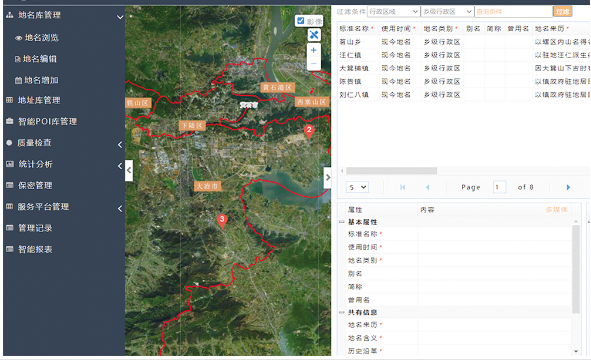Open 智能POI库管理 sidebar menu

point(47,121)
